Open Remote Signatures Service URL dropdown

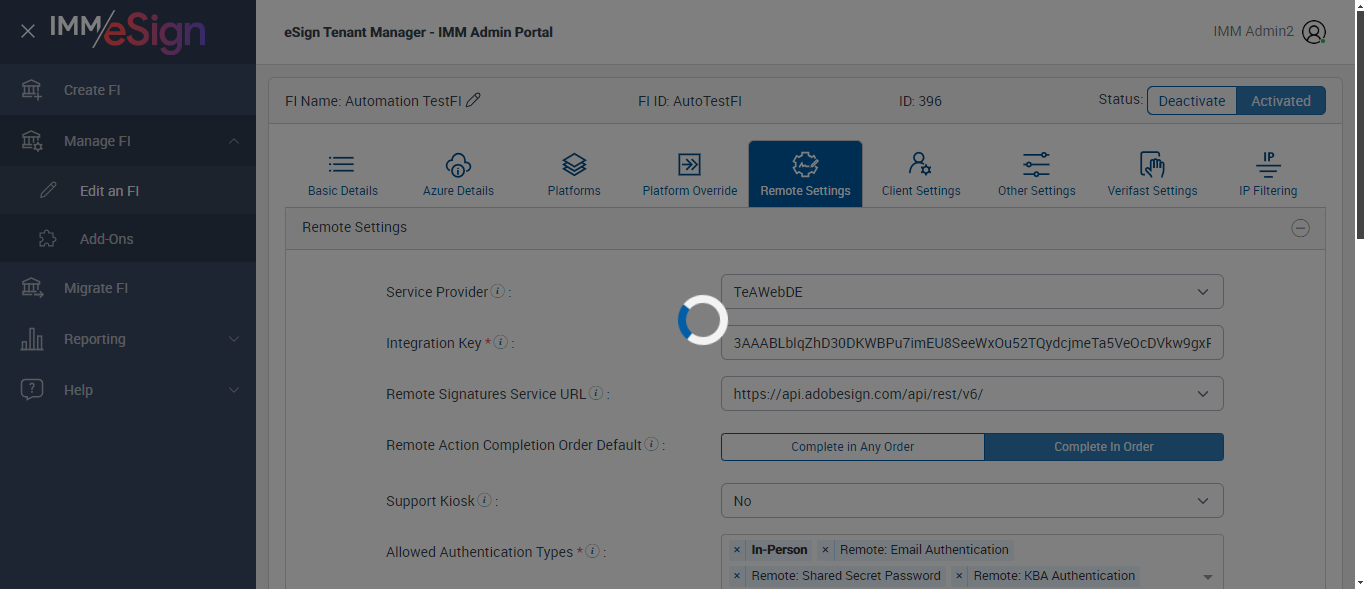click(972, 394)
